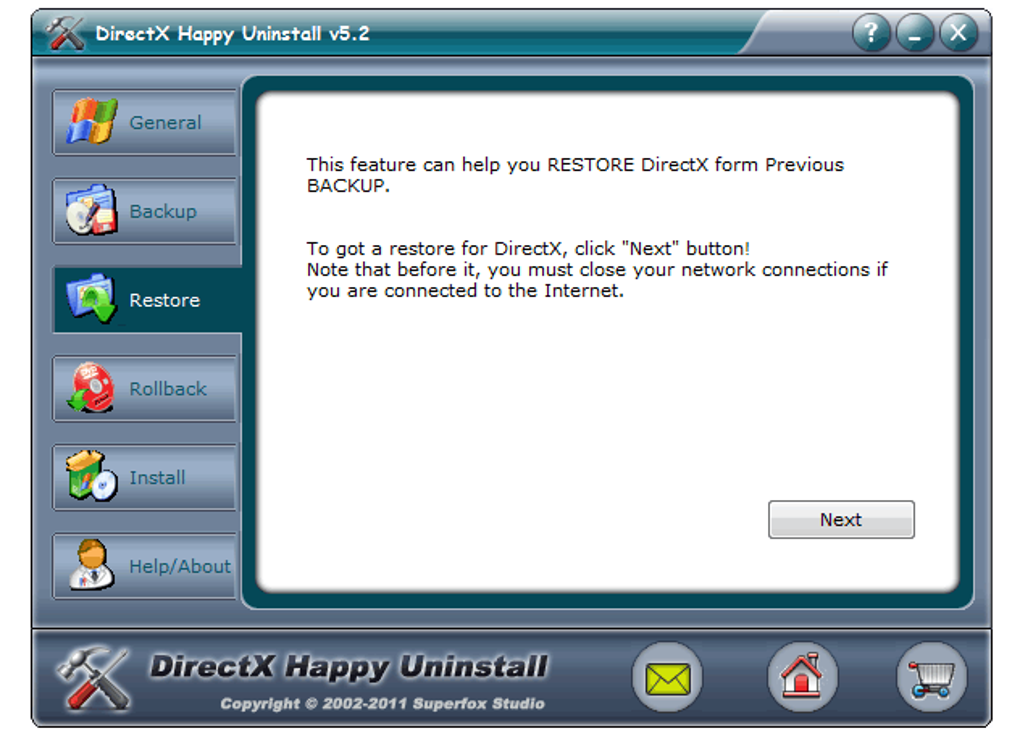This screenshot has width=1020, height=731.
Task: Click the large tools logo at bottom
Action: point(95,678)
